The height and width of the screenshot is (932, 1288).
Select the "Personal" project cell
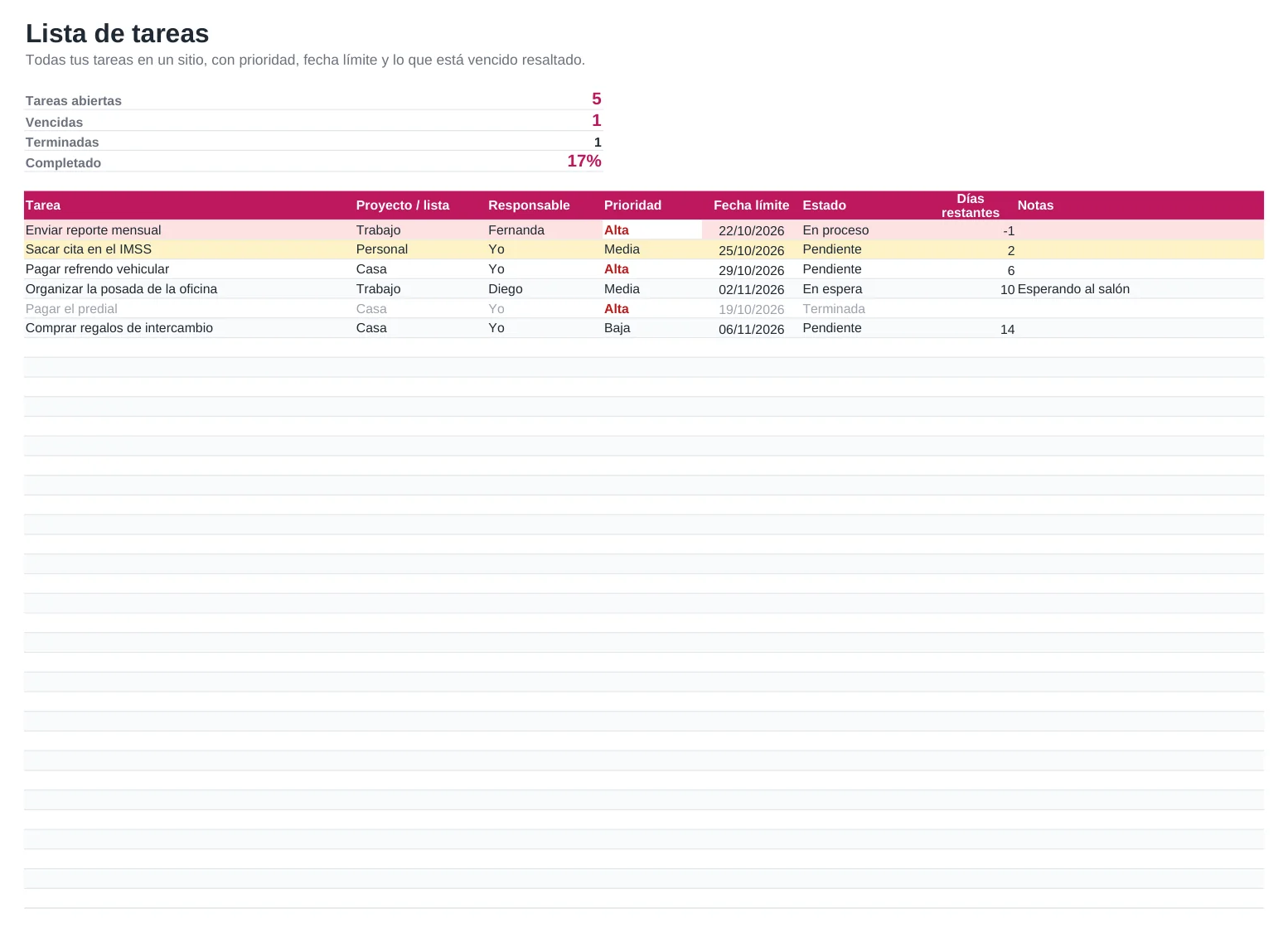click(x=382, y=249)
